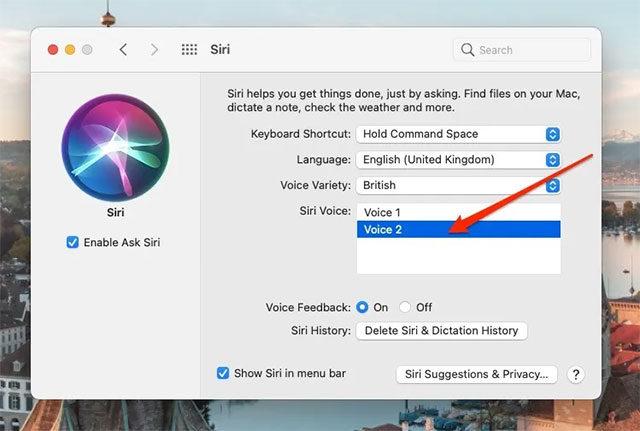Show all preferences grid icon
The height and width of the screenshot is (431, 640).
pyautogui.click(x=188, y=49)
